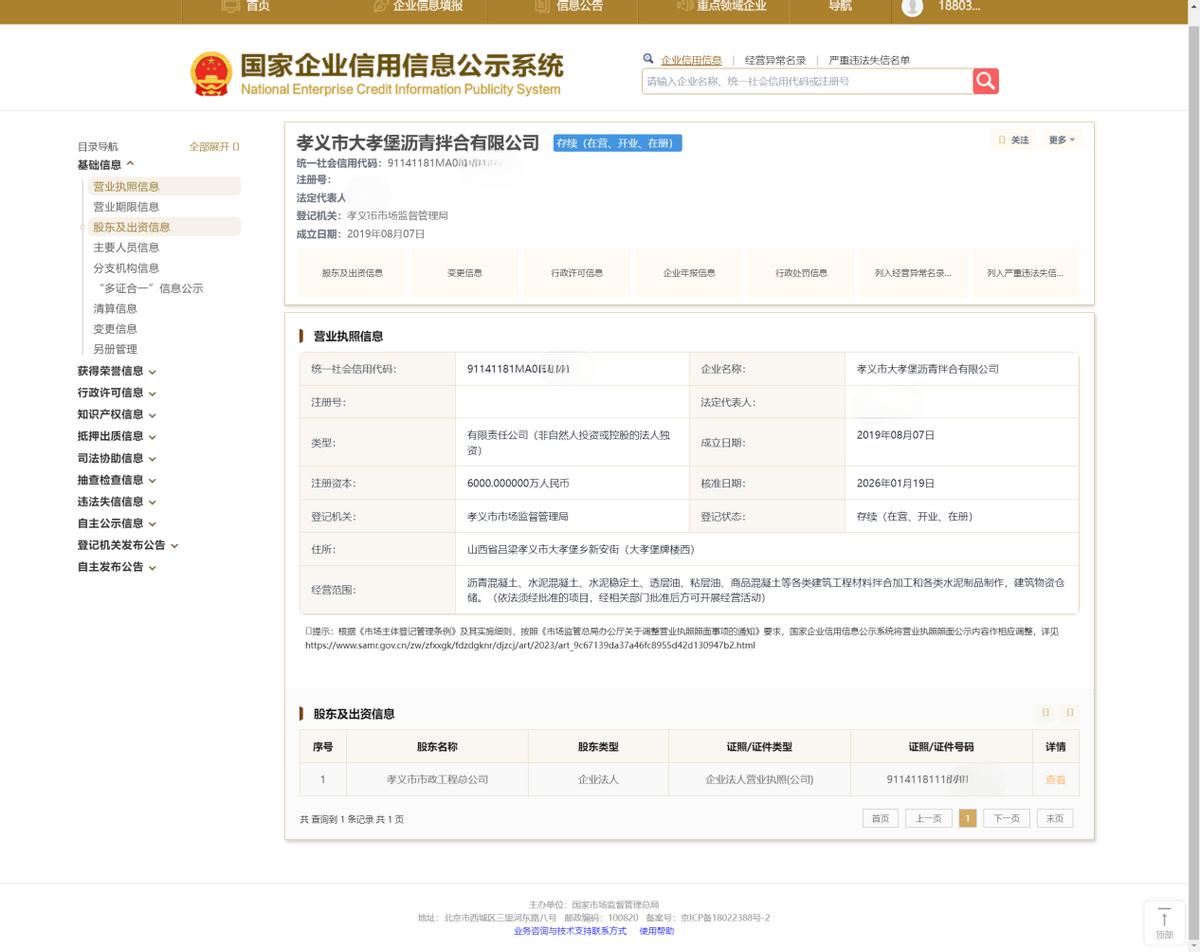1200x952 pixels.
Task: Go to sidebar item 变更信息
Action: 115,329
